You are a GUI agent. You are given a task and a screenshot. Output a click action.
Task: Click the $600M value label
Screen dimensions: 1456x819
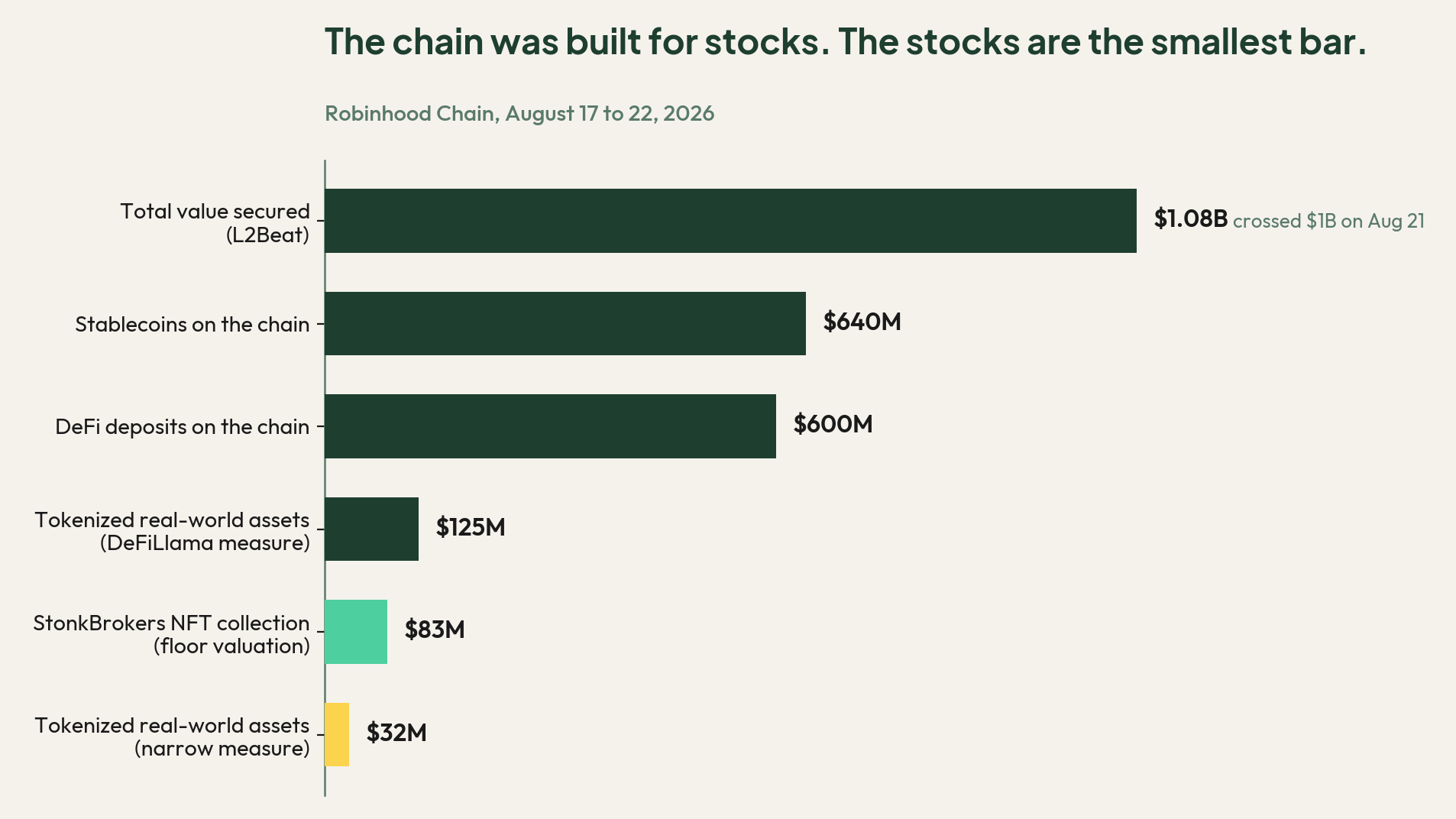point(833,424)
